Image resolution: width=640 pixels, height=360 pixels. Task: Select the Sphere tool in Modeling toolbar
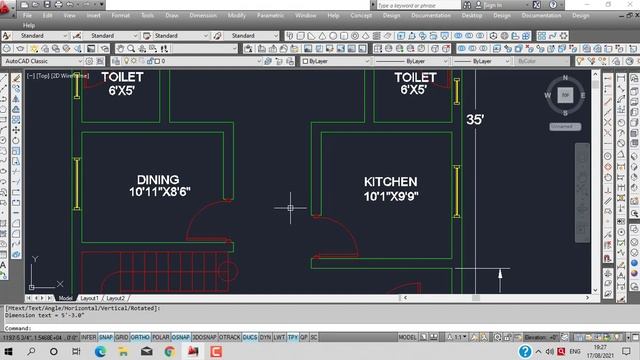333,36
